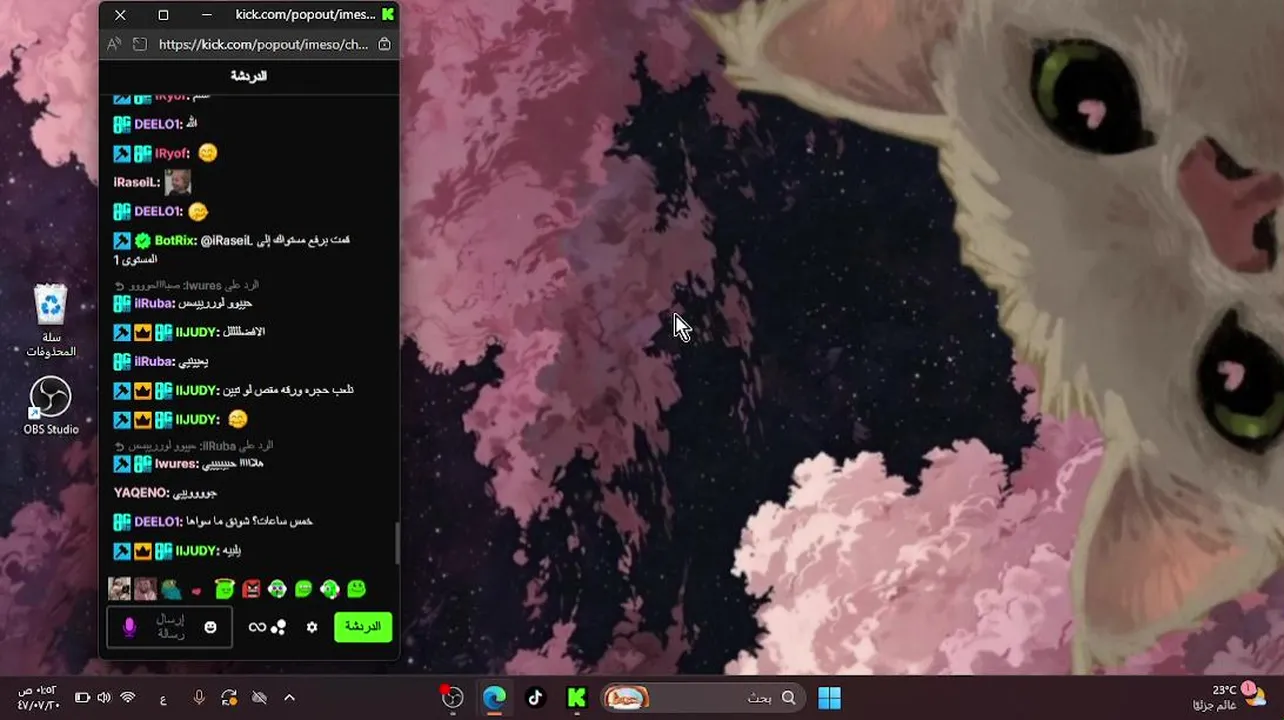1284x720 pixels.
Task: Insert the green headphones emote
Action: (329, 589)
